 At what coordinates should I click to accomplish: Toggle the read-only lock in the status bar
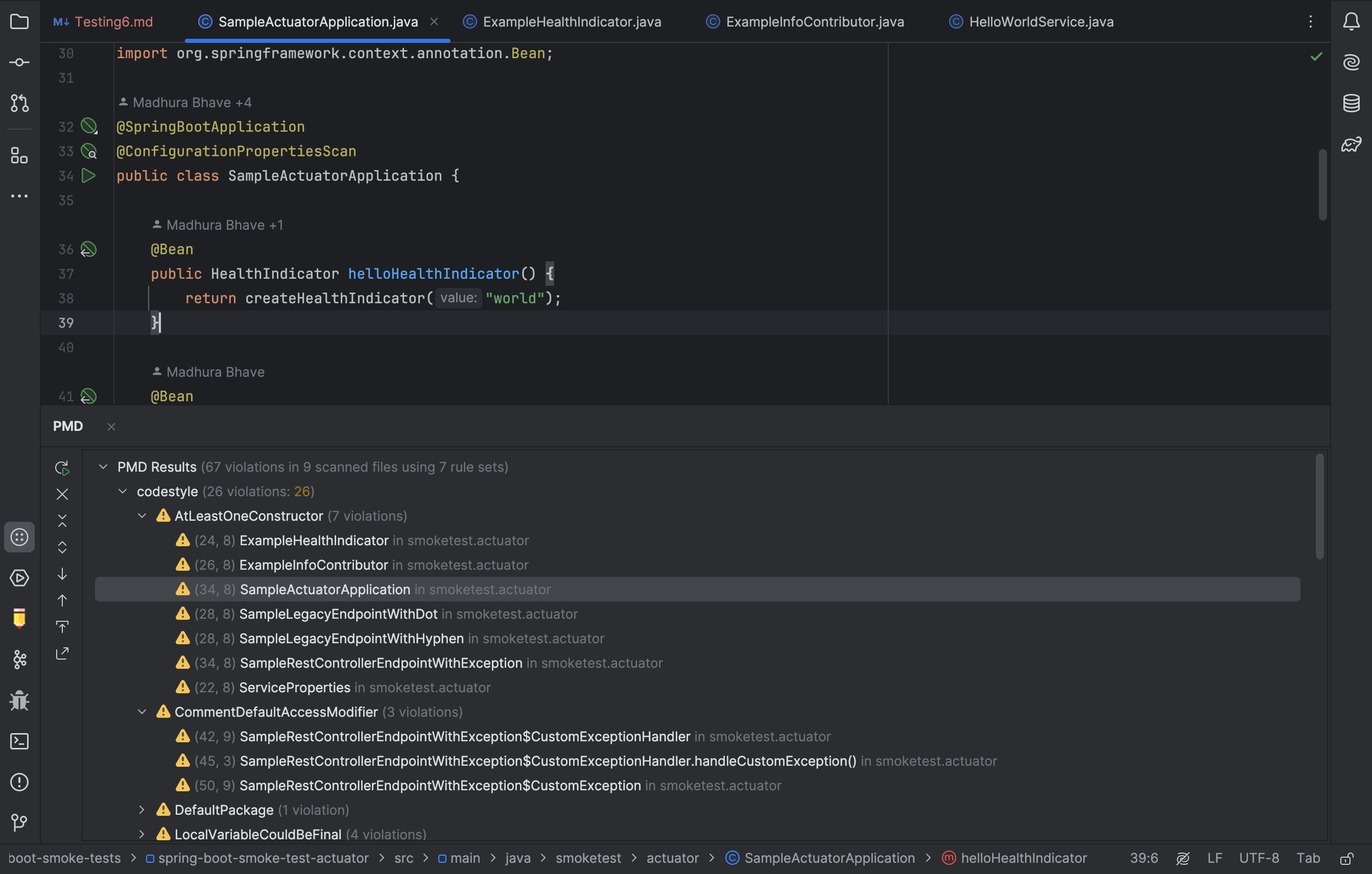pos(1347,858)
